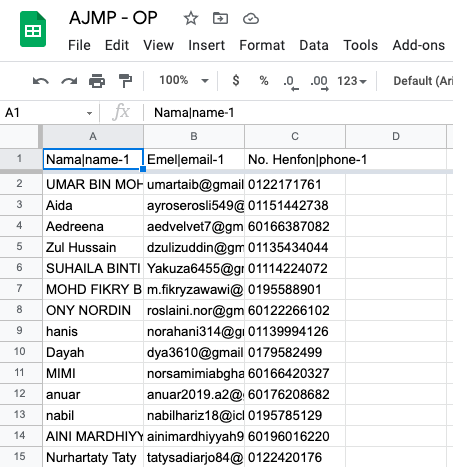Click email cell nabilhariz18@icl
Image resolution: width=453 pixels, height=467 pixels.
click(194, 415)
